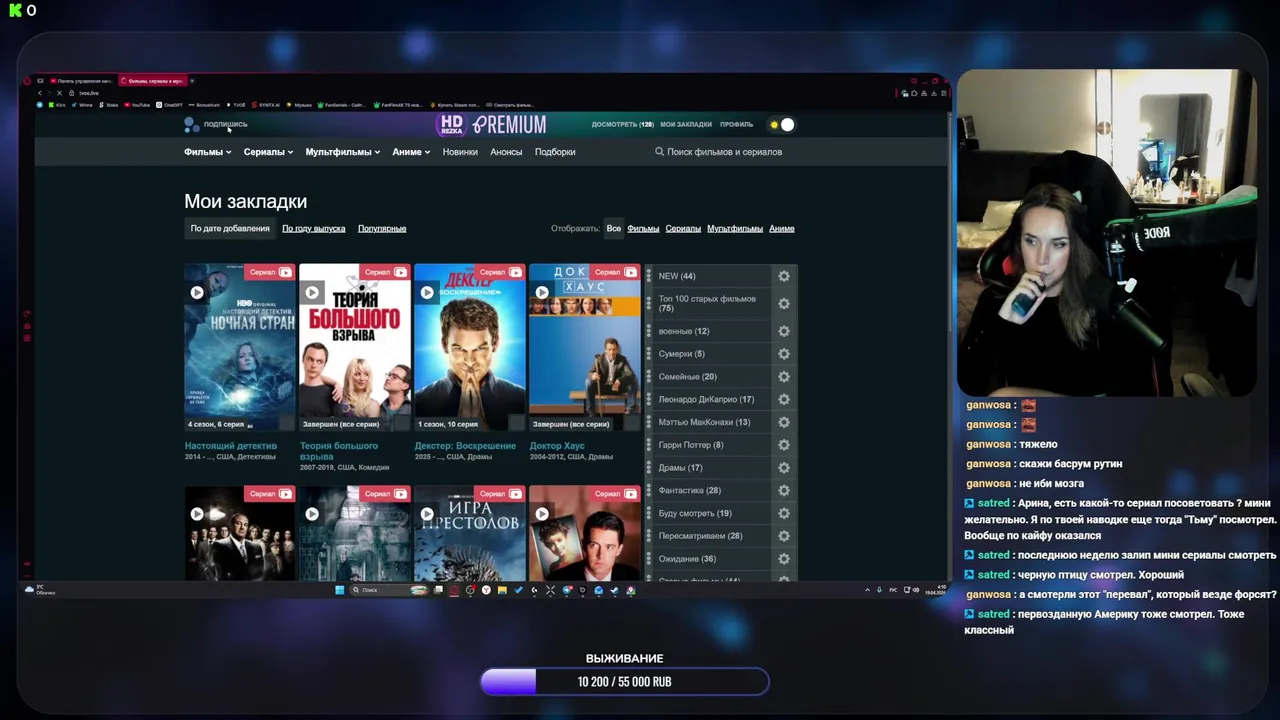Screen dimensions: 1280x720
Task: Open Теория большого взрыва title link
Action: tap(339, 451)
